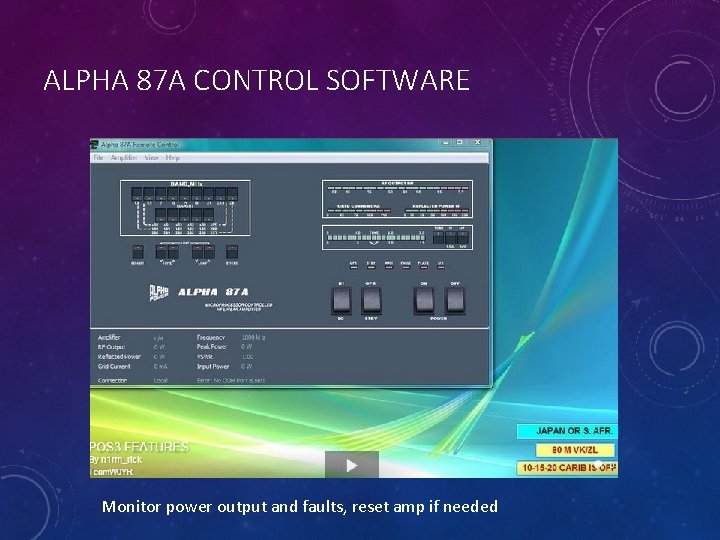The height and width of the screenshot is (540, 720).
Task: Switch amplifier power ON rocker
Action: [x=424, y=301]
